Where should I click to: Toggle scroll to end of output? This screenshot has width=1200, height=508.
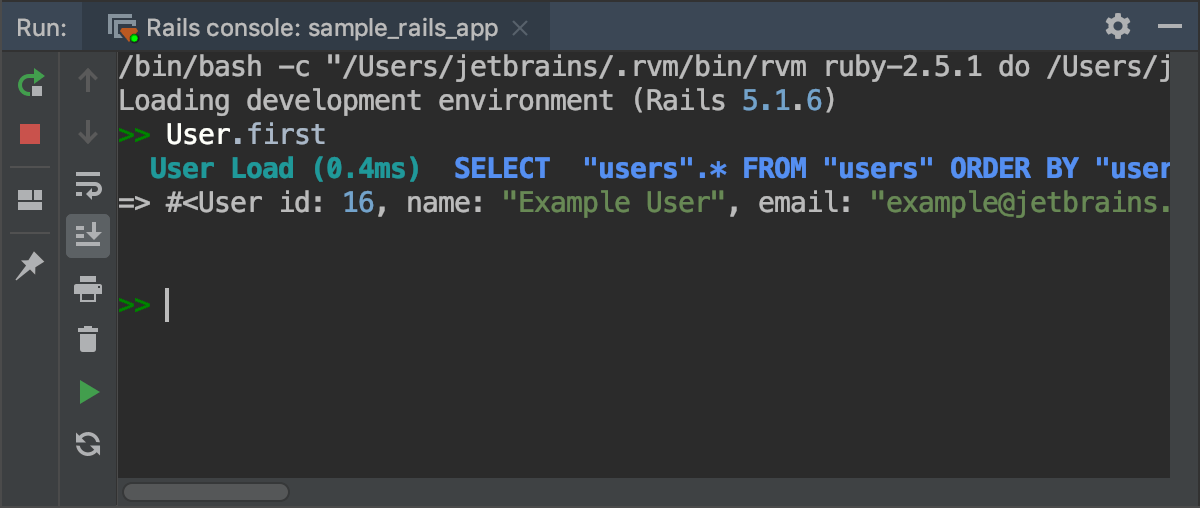click(88, 236)
